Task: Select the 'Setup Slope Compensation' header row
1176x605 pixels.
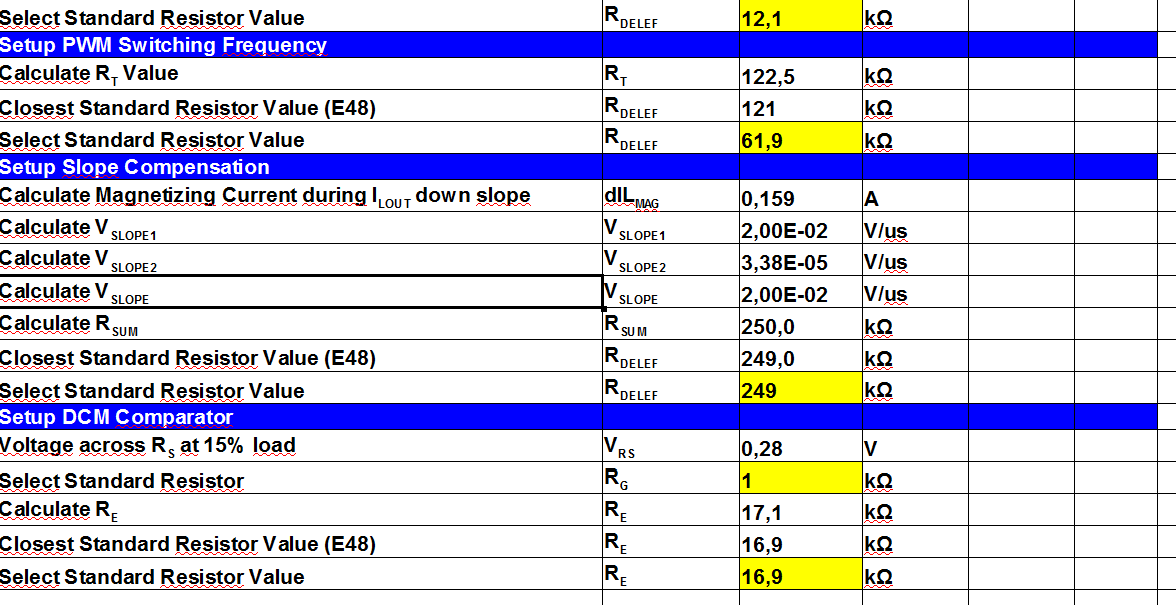Action: (578, 167)
